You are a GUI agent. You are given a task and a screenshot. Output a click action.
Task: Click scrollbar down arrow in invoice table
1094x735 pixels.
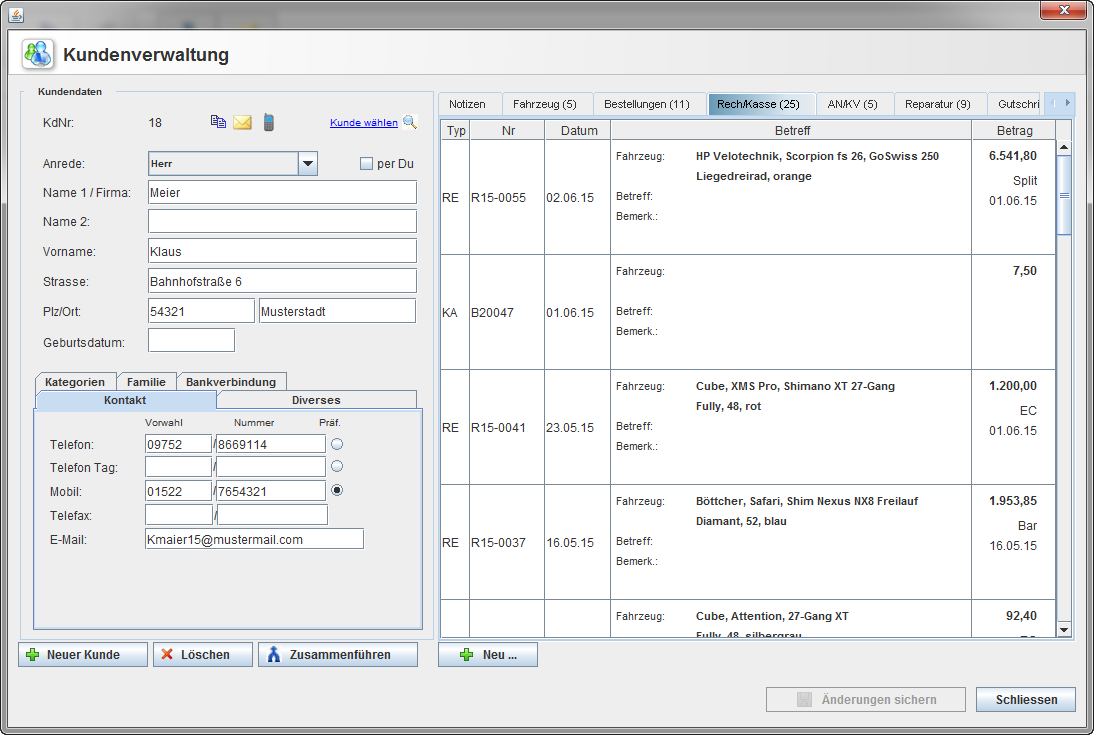[x=1063, y=629]
